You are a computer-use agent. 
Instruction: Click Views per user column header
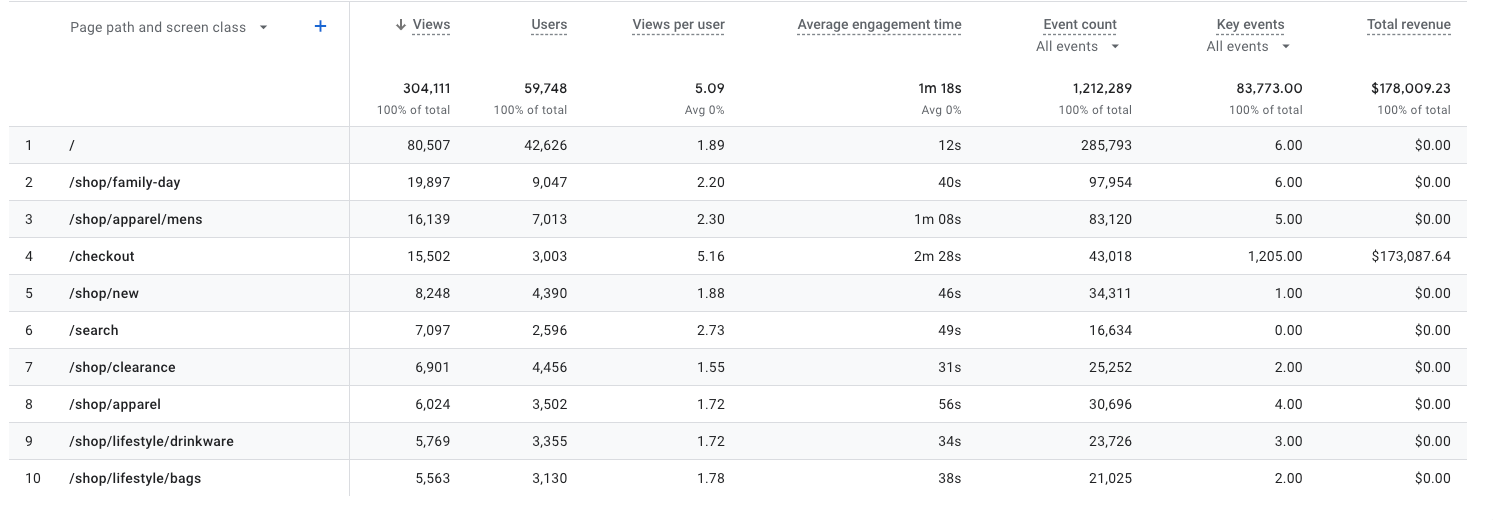tap(678, 25)
